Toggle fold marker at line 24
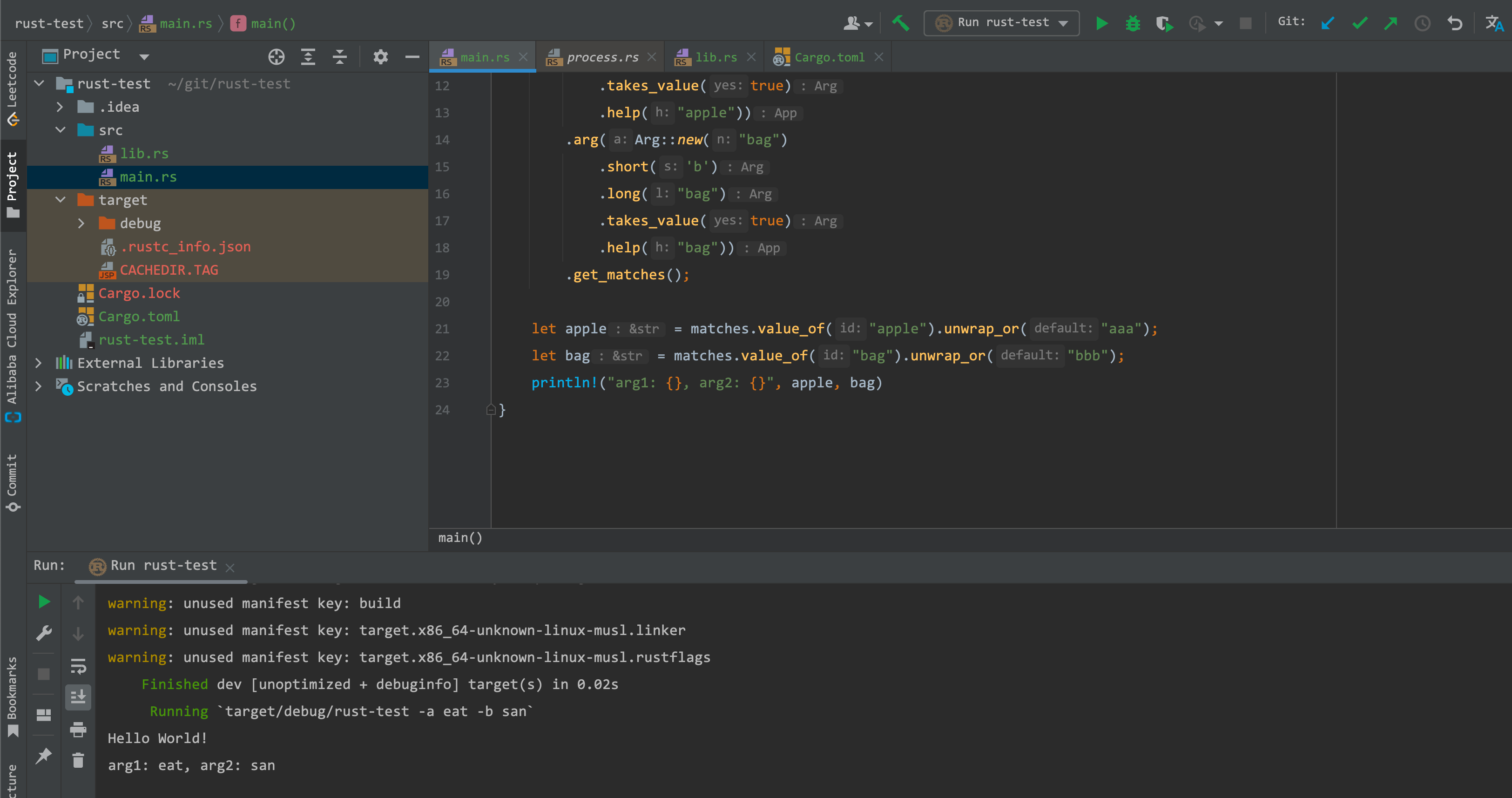 pos(491,410)
